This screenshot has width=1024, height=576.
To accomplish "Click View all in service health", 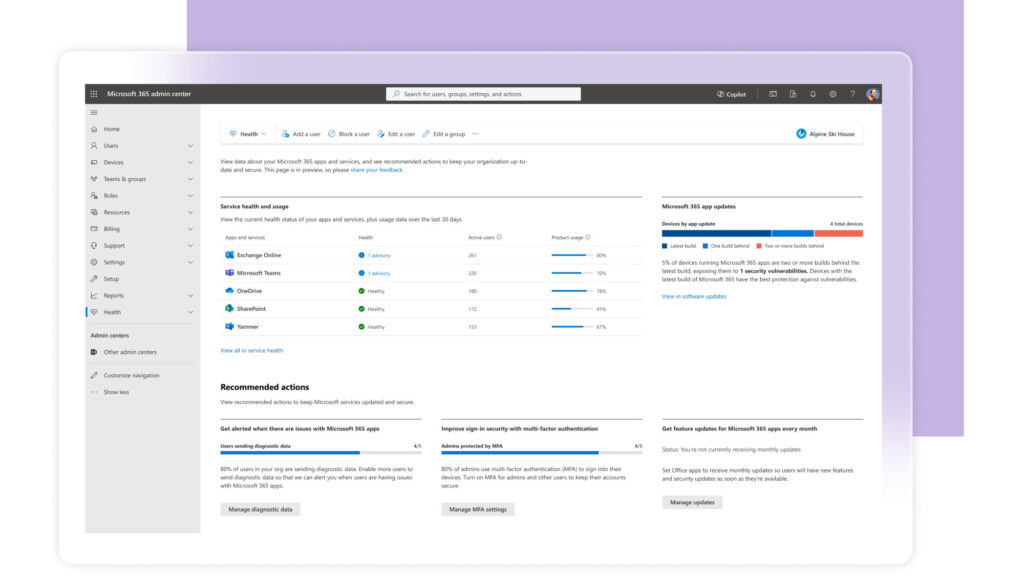I will (251, 350).
